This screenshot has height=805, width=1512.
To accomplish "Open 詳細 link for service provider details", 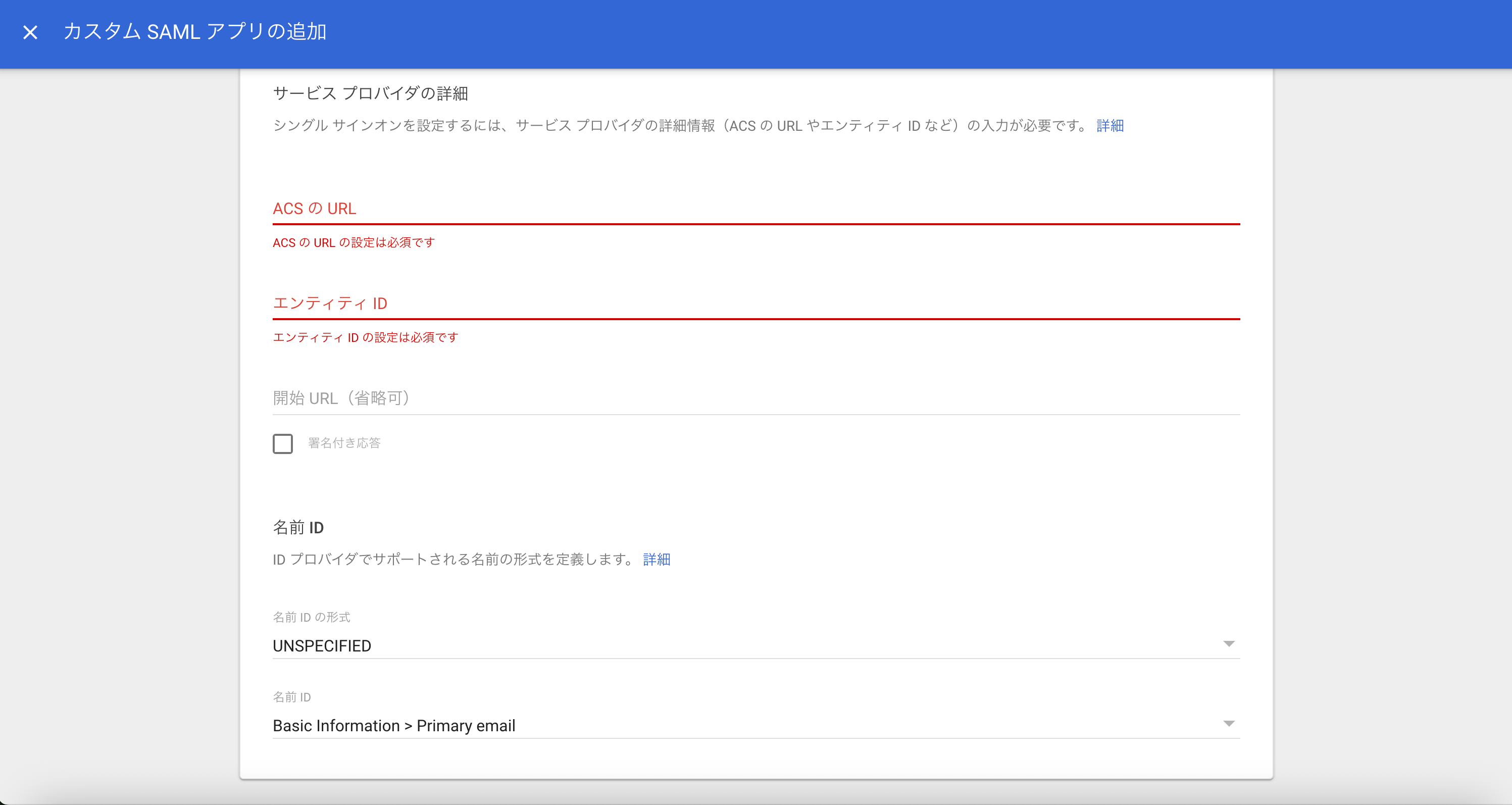I will click(x=1110, y=126).
